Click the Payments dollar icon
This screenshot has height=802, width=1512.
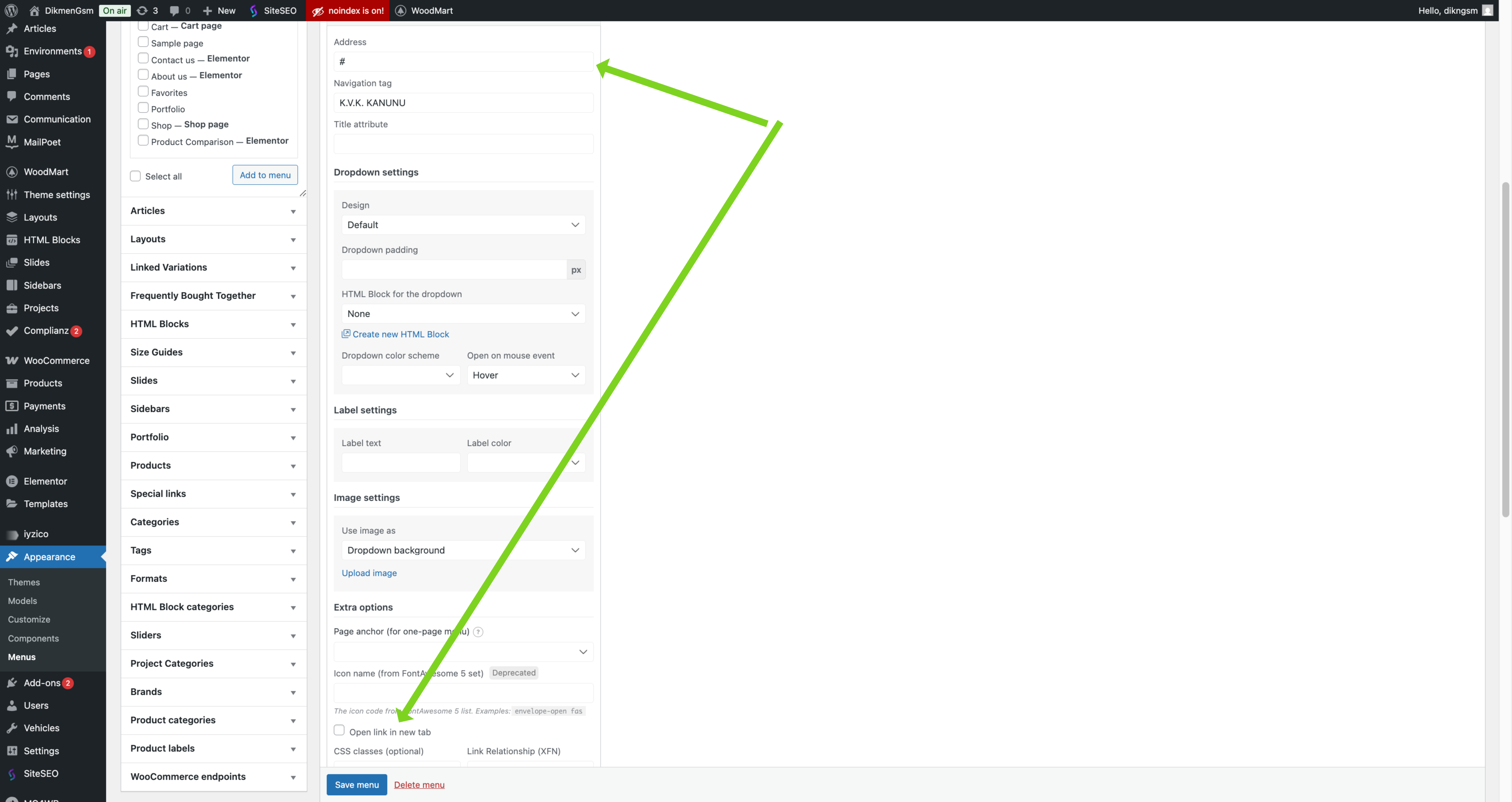[x=12, y=406]
